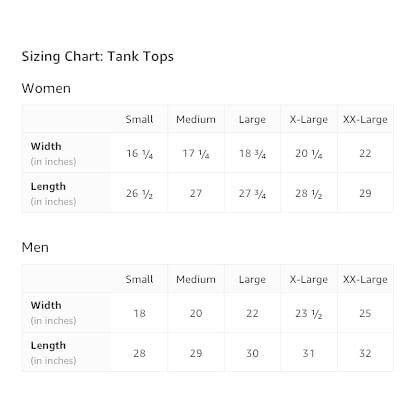Click Men's Small width value 18

[x=139, y=313]
